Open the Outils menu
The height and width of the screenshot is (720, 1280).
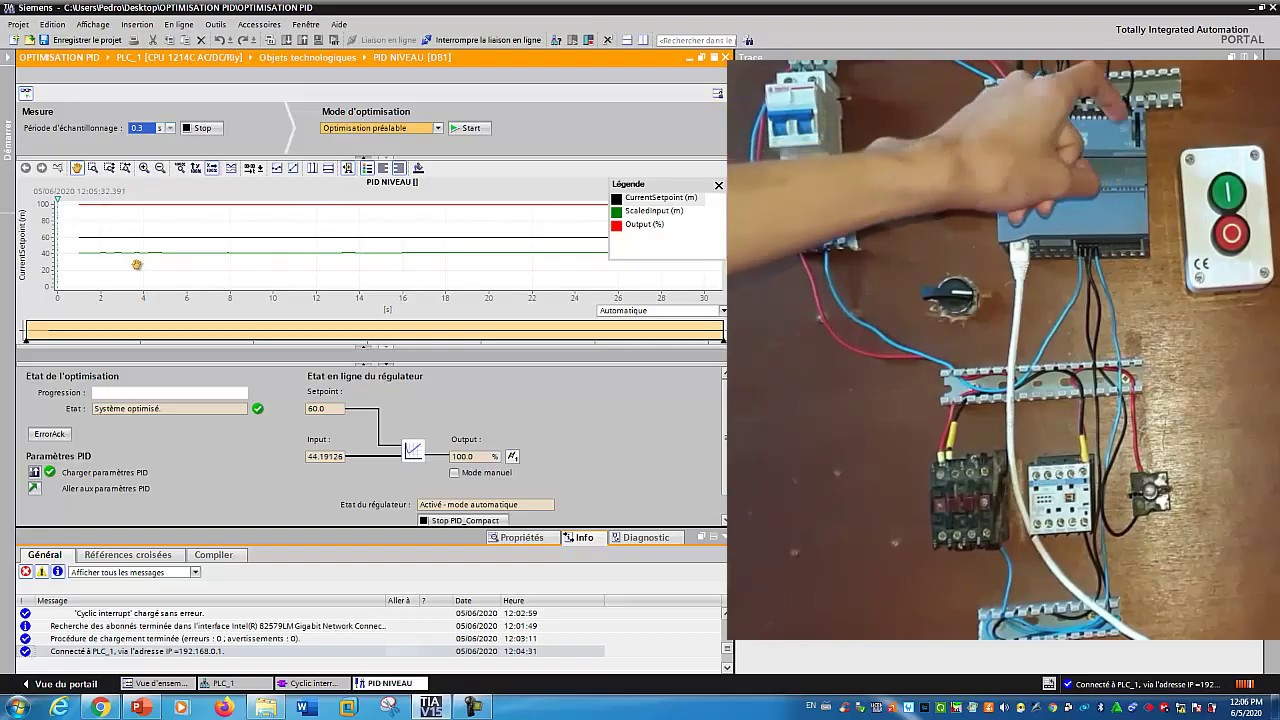215,24
